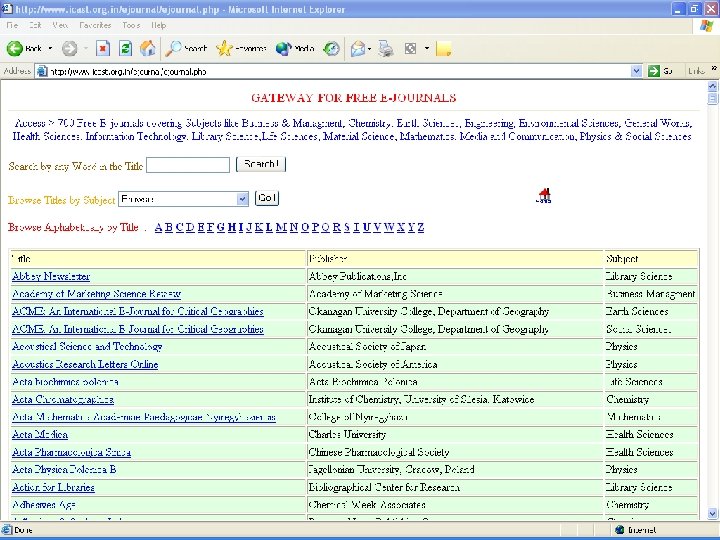Open the Edit menu
The image size is (720, 540).
tap(35, 25)
